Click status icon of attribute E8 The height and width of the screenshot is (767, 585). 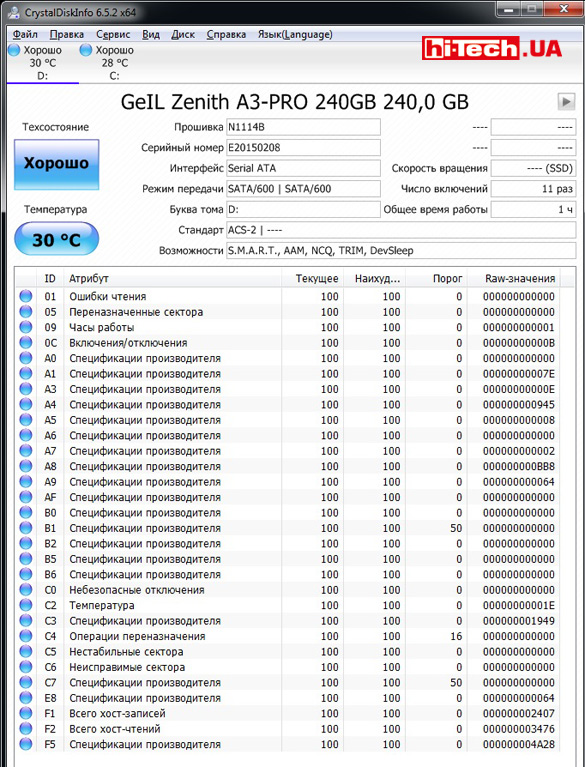point(26,698)
